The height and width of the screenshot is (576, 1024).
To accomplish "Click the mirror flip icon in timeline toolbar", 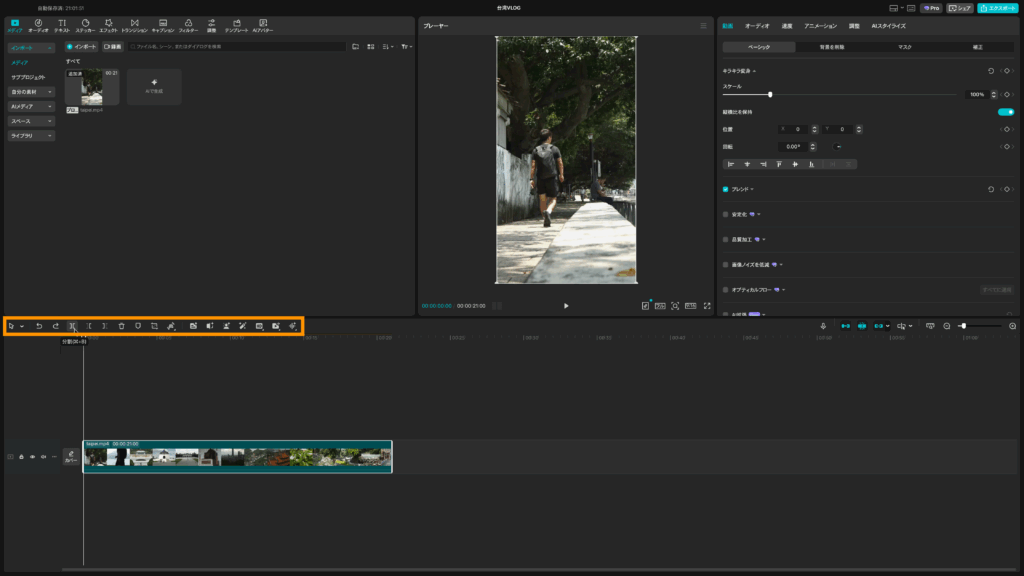I will coord(210,326).
